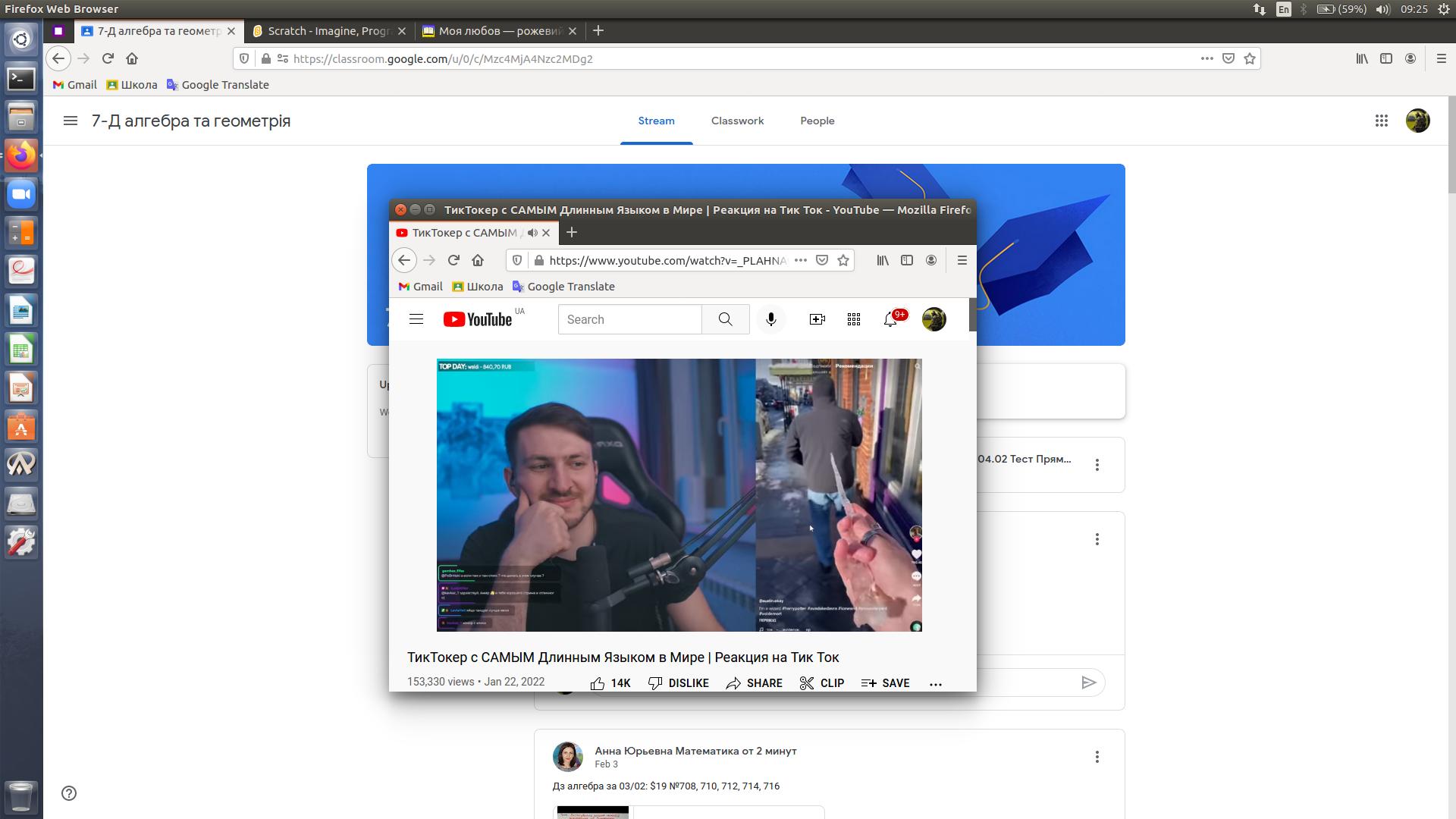Viewport: 1456px width, 819px height.
Task: Open three-dot menu on Анна Юрьевна post
Action: click(x=1097, y=757)
